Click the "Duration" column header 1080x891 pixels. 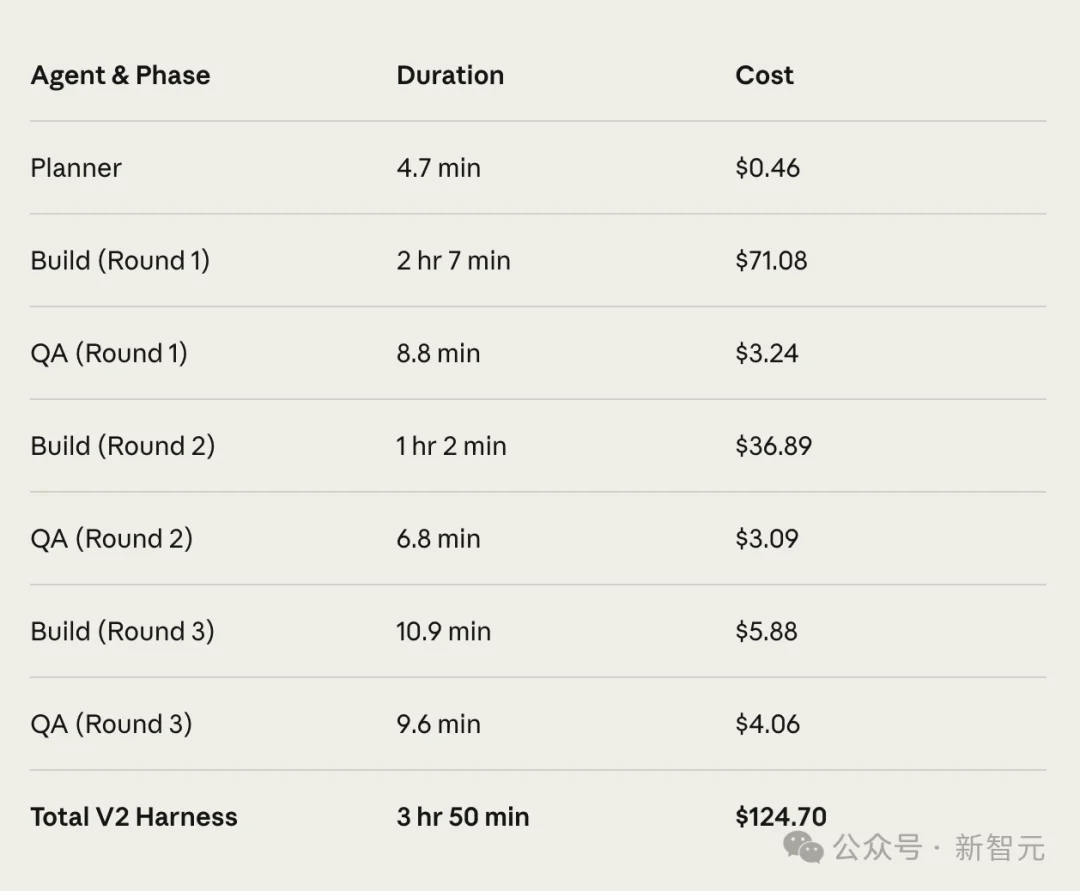pos(450,76)
